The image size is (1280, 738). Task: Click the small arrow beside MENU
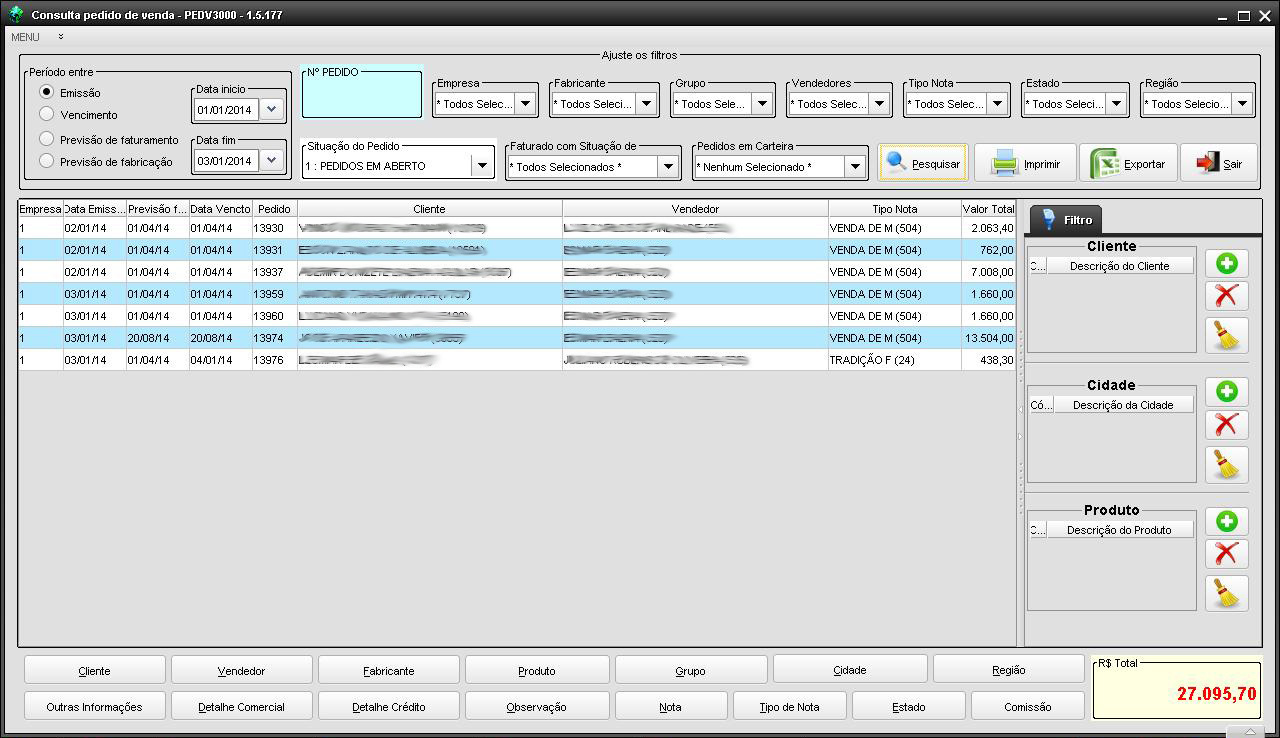61,37
